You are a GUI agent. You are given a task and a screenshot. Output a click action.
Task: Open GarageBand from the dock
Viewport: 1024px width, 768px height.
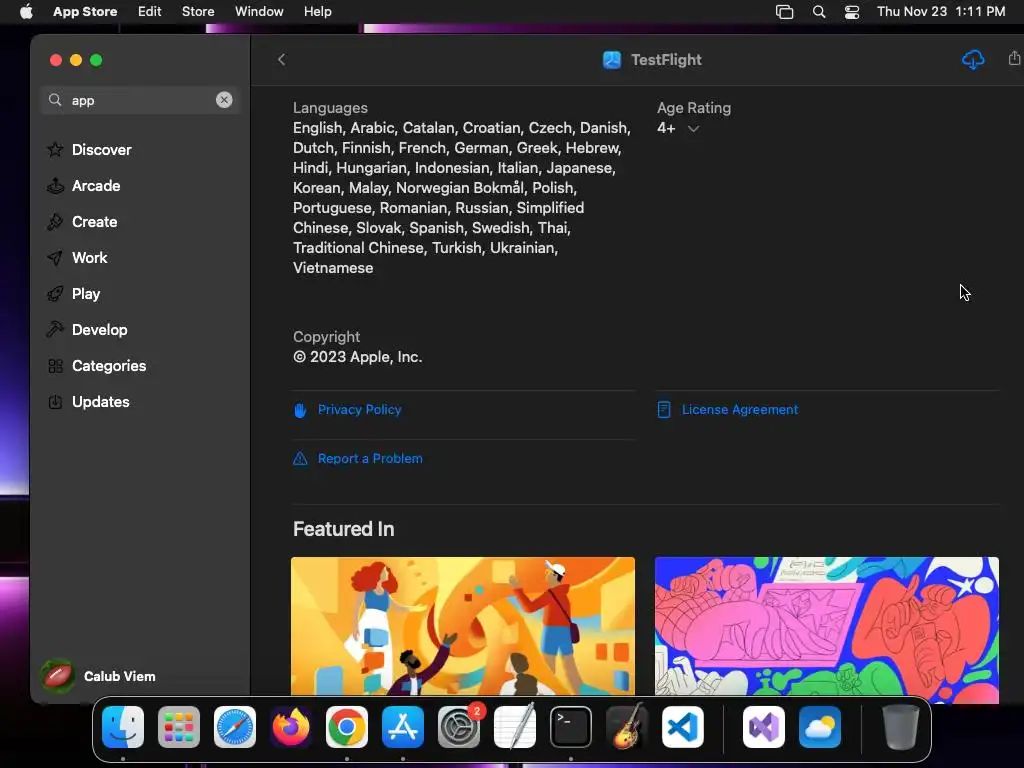[x=627, y=727]
